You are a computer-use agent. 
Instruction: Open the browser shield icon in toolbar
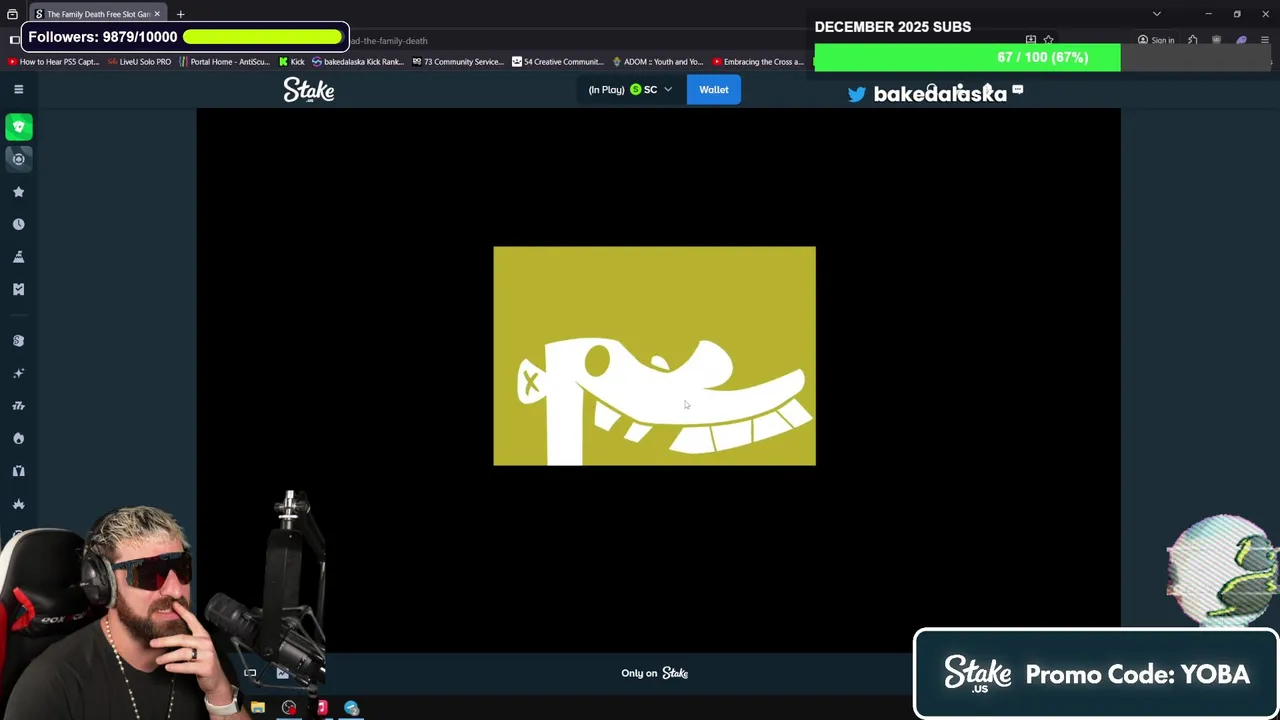[x=1216, y=40]
